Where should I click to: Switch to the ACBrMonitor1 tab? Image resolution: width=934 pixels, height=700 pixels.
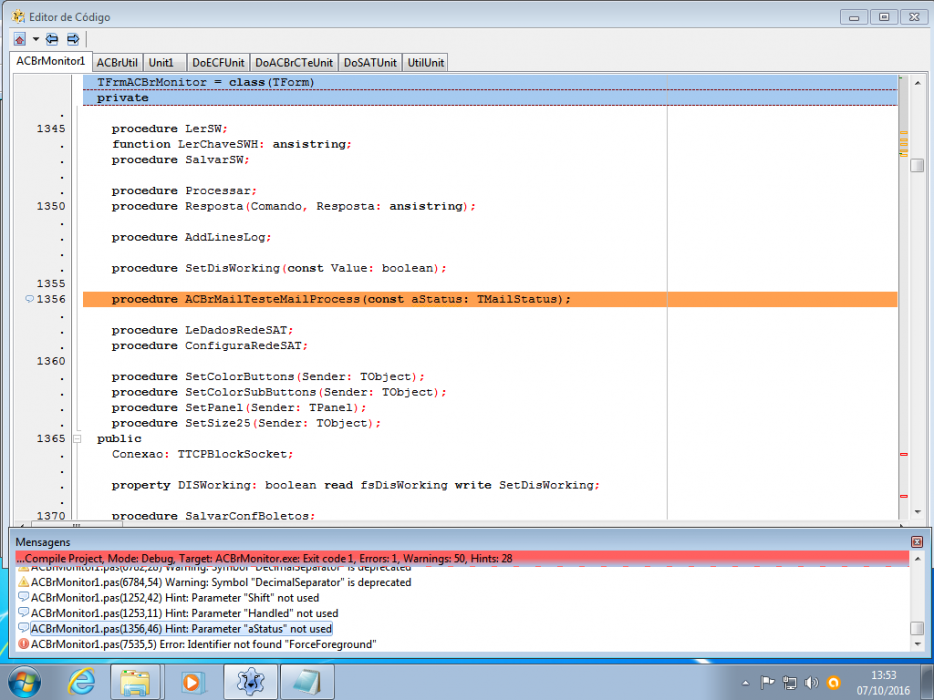pos(51,61)
